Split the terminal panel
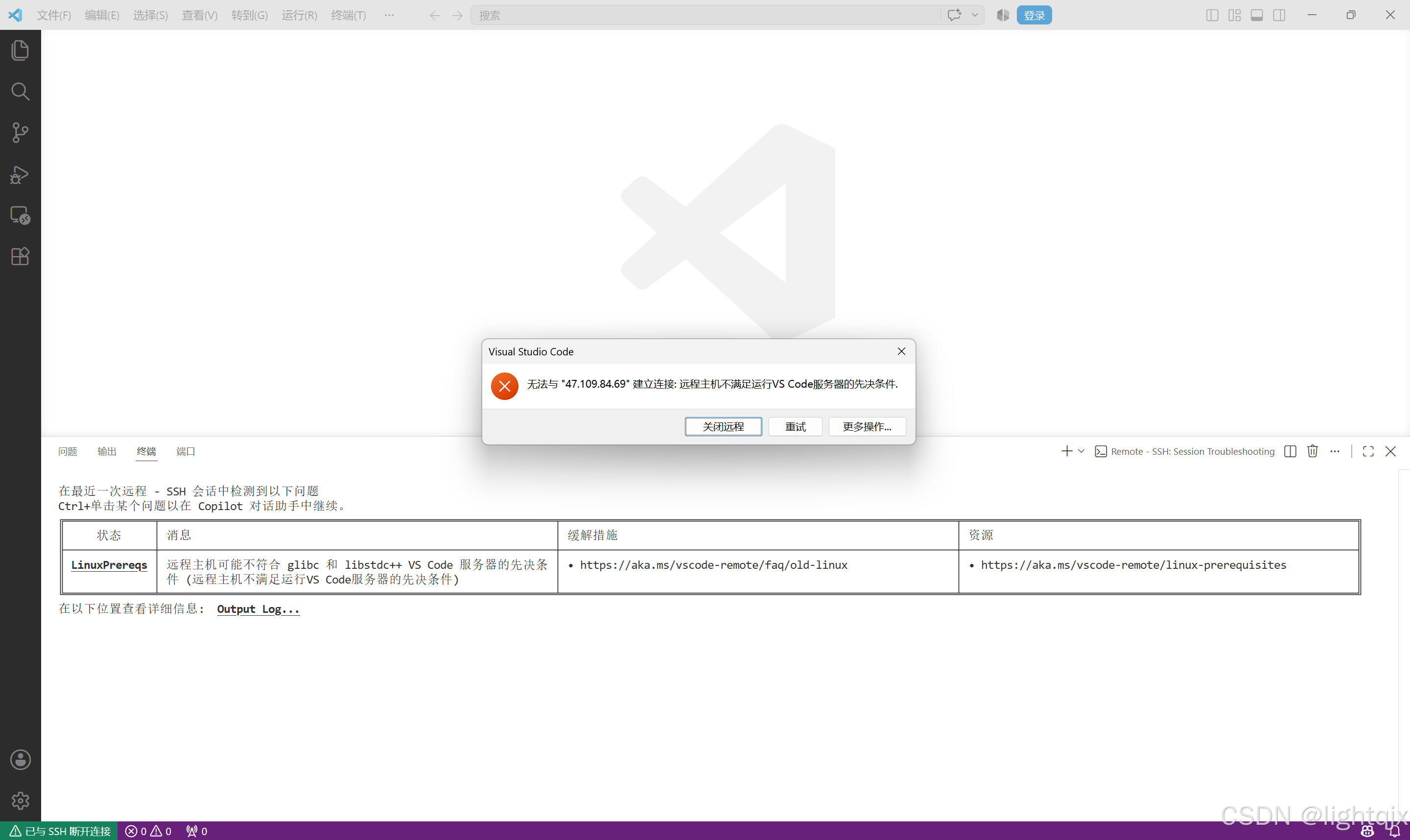The height and width of the screenshot is (840, 1410). click(x=1291, y=451)
